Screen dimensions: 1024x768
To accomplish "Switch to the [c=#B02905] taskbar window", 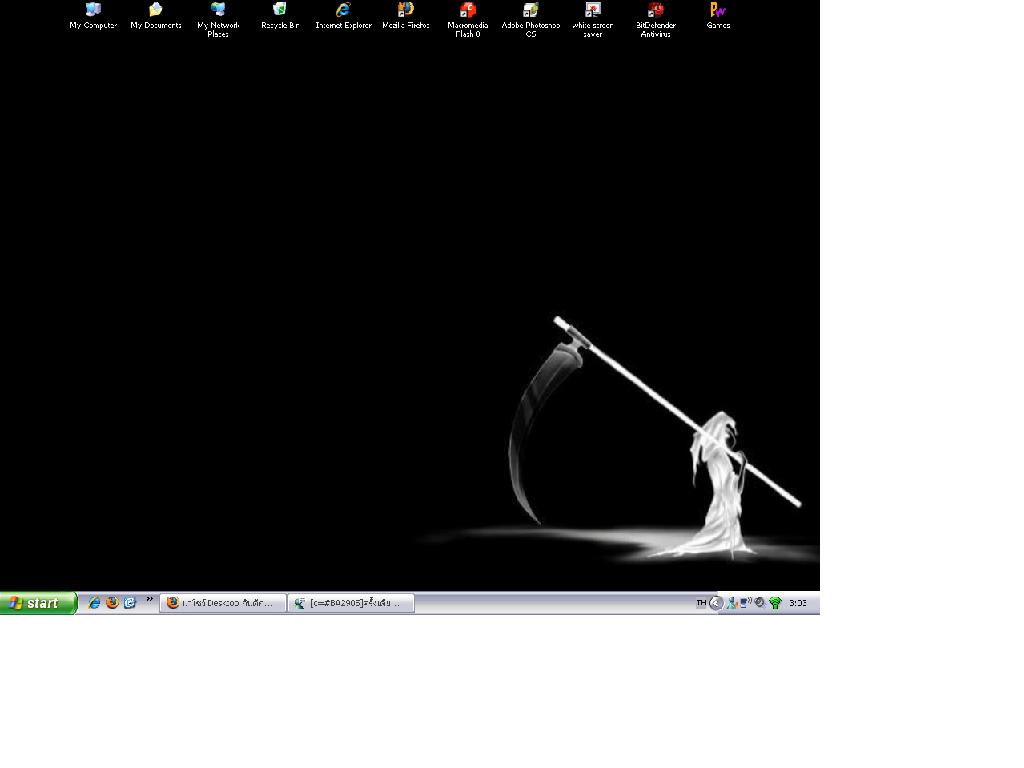I will [351, 603].
